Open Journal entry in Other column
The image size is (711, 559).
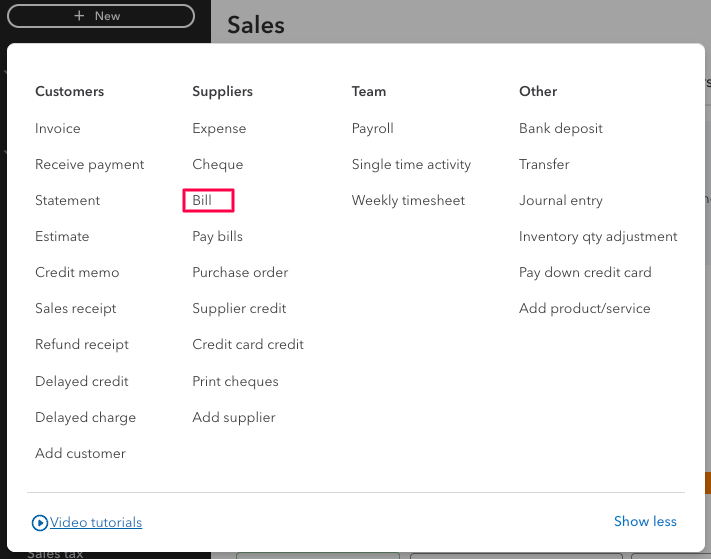point(560,200)
